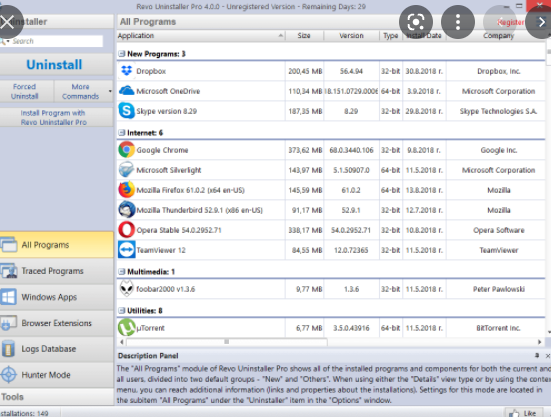Open the More Commands dropdown arrow
Image resolution: width=551 pixels, height=417 pixels.
[110, 91]
